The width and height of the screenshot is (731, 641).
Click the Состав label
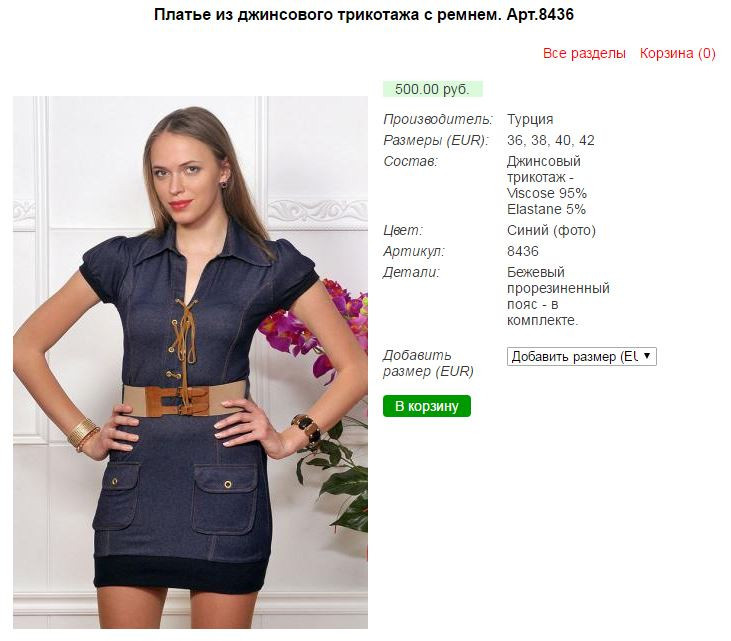pyautogui.click(x=410, y=161)
